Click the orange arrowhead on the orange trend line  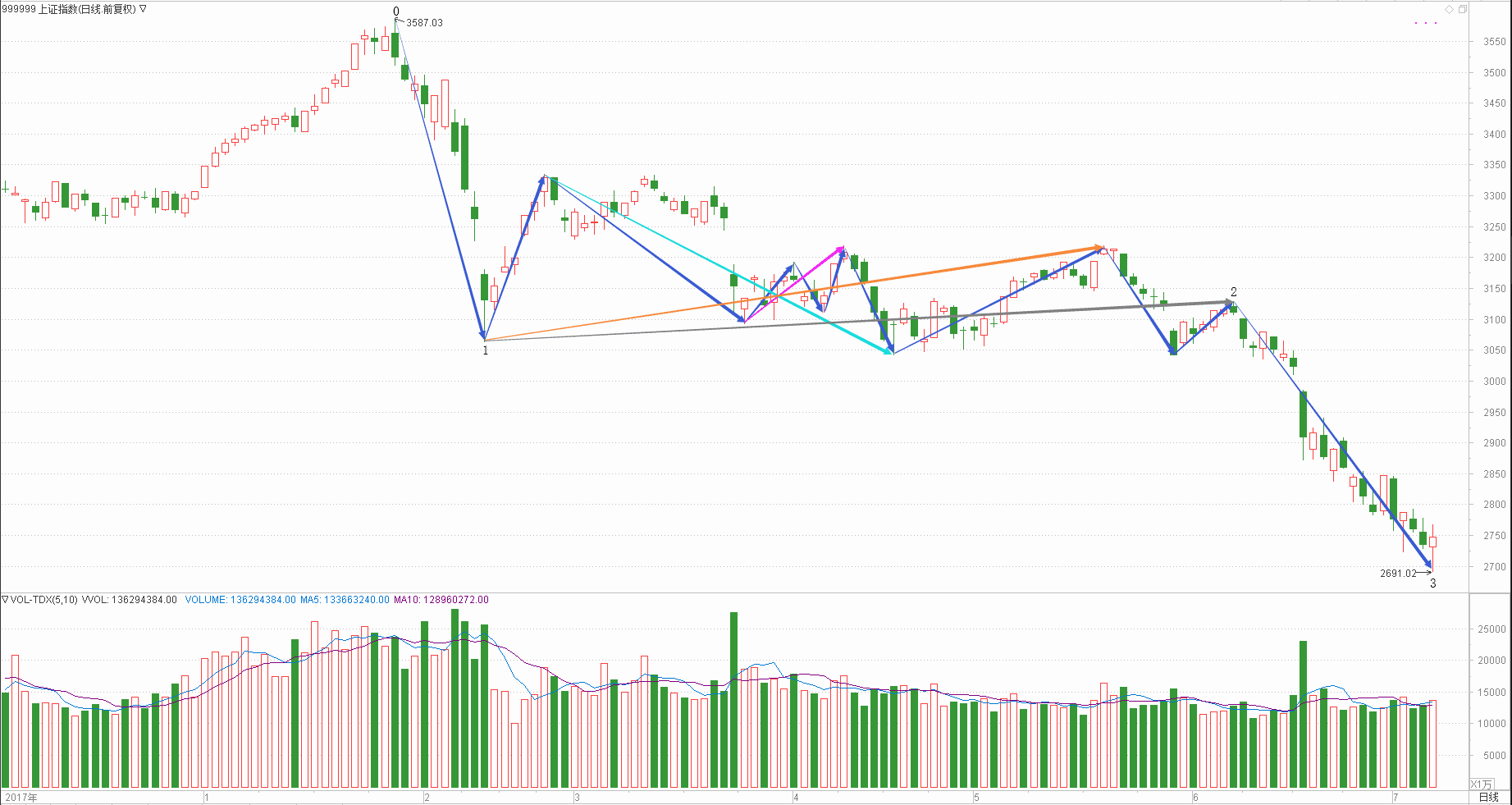click(x=1098, y=247)
